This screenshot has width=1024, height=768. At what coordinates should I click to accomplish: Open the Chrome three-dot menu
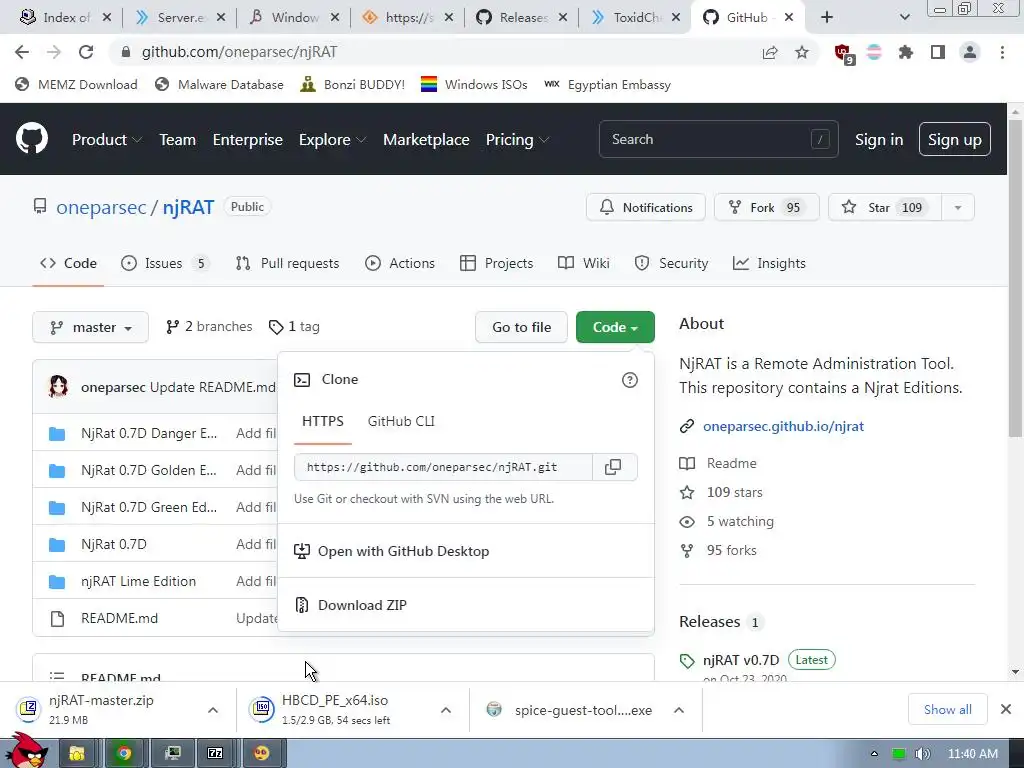coord(1002,52)
